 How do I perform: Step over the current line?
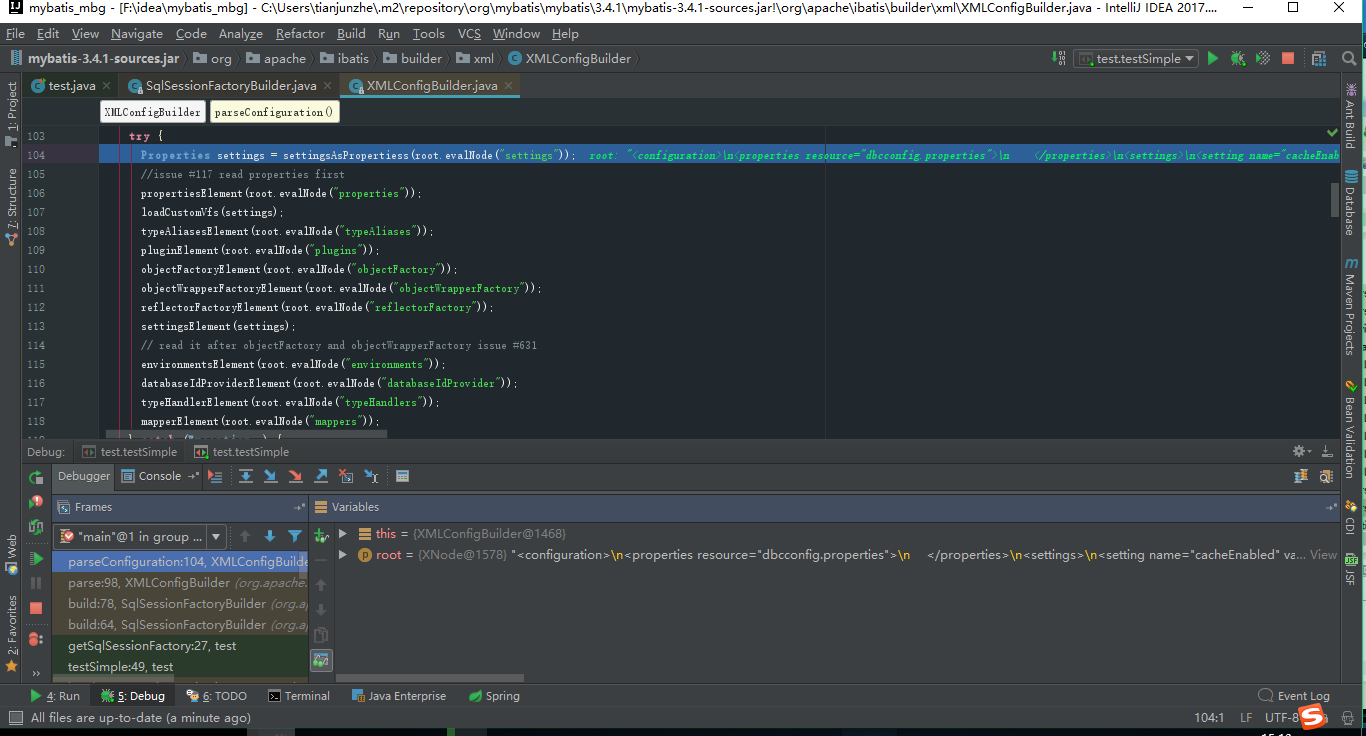246,476
